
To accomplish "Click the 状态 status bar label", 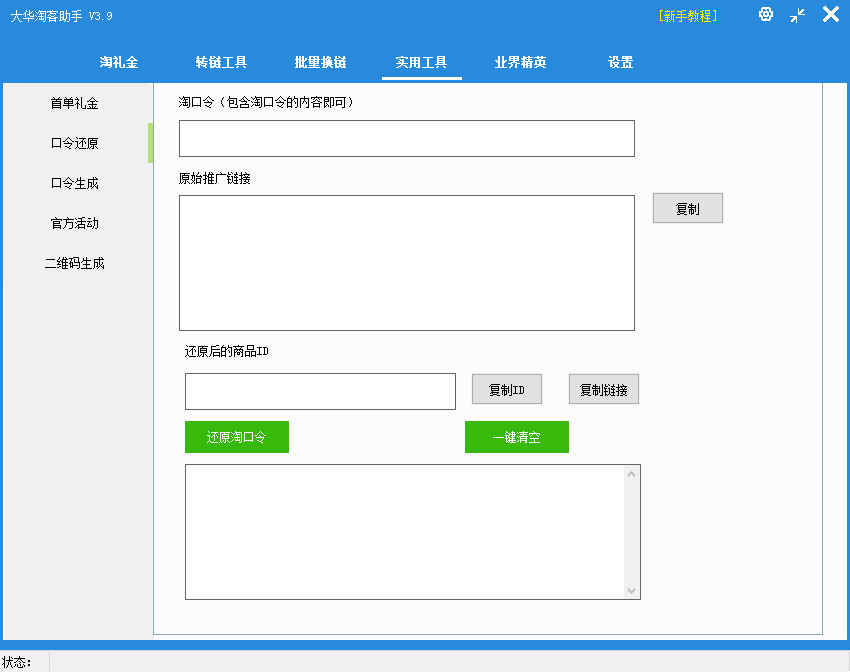I will tap(16, 662).
